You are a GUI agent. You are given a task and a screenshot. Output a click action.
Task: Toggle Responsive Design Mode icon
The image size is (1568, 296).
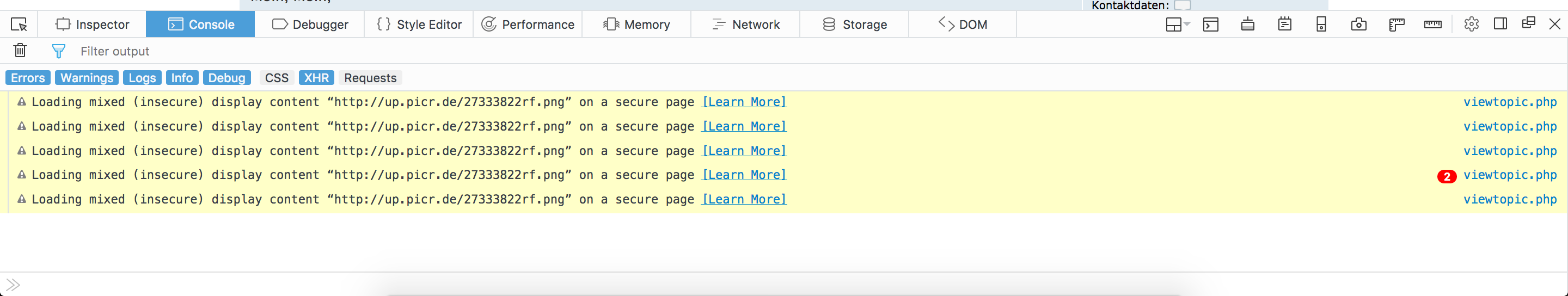[x=1321, y=24]
